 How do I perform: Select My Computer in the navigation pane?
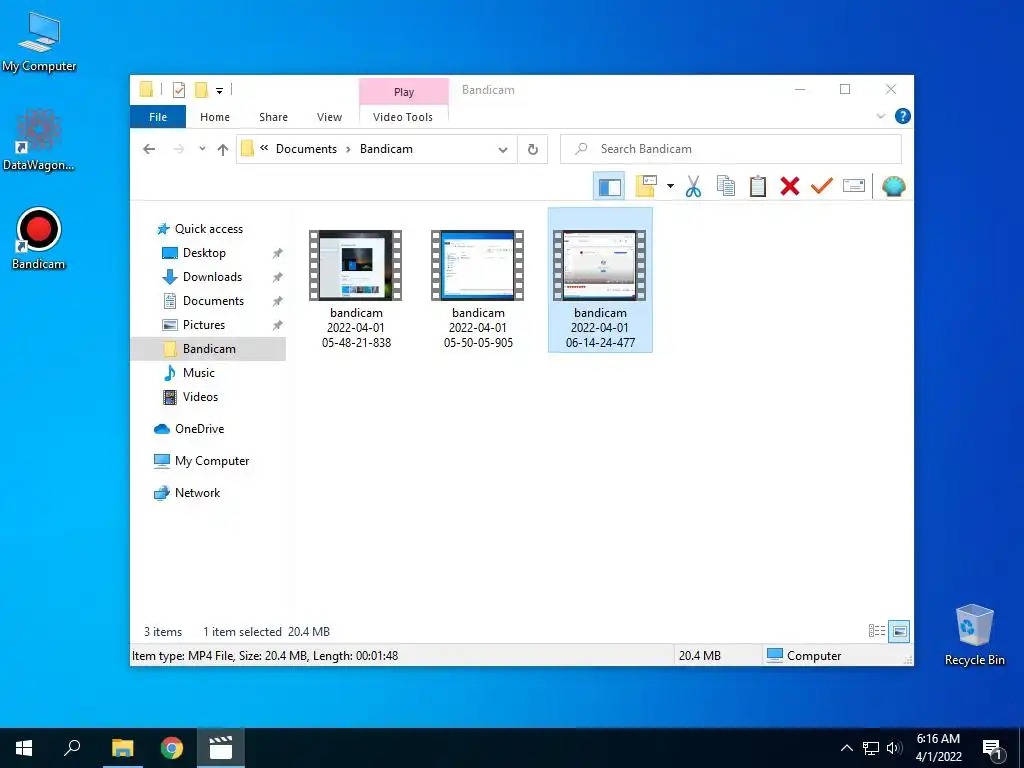point(212,461)
